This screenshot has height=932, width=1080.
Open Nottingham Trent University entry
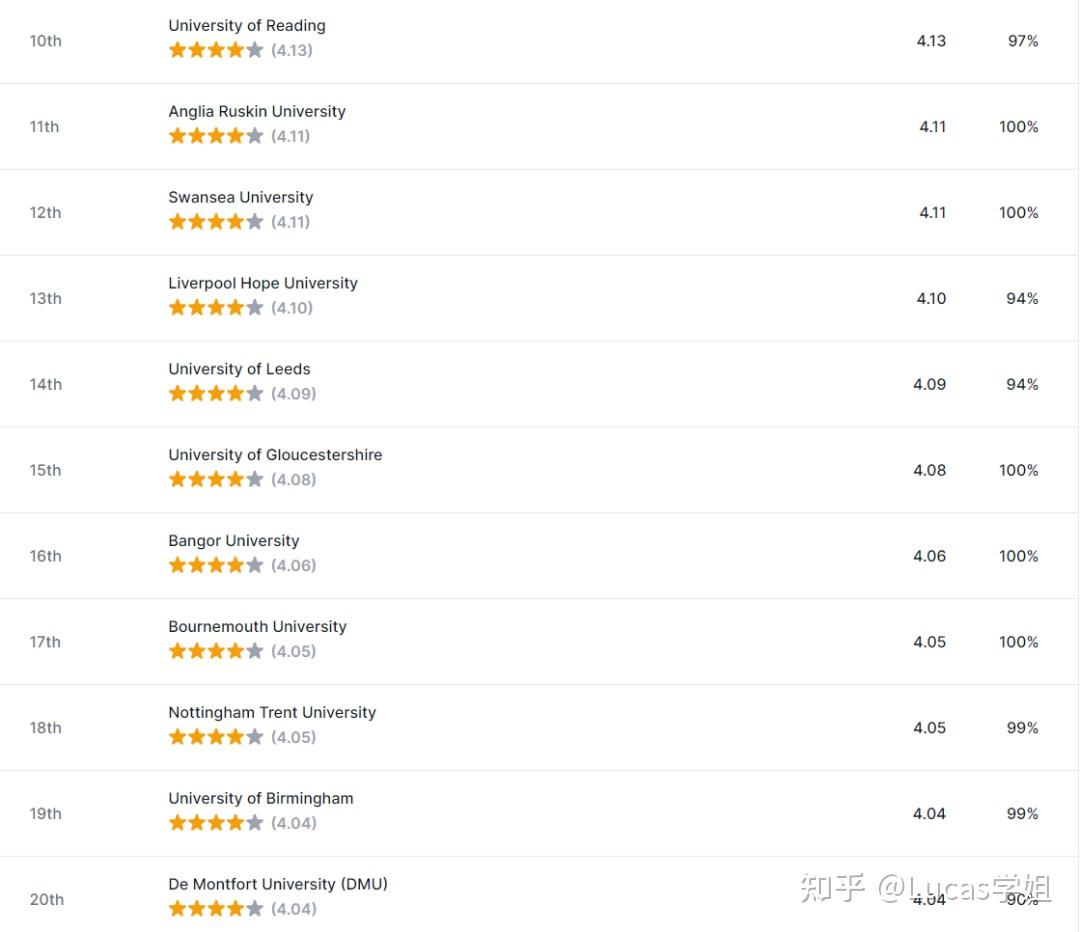tap(272, 714)
